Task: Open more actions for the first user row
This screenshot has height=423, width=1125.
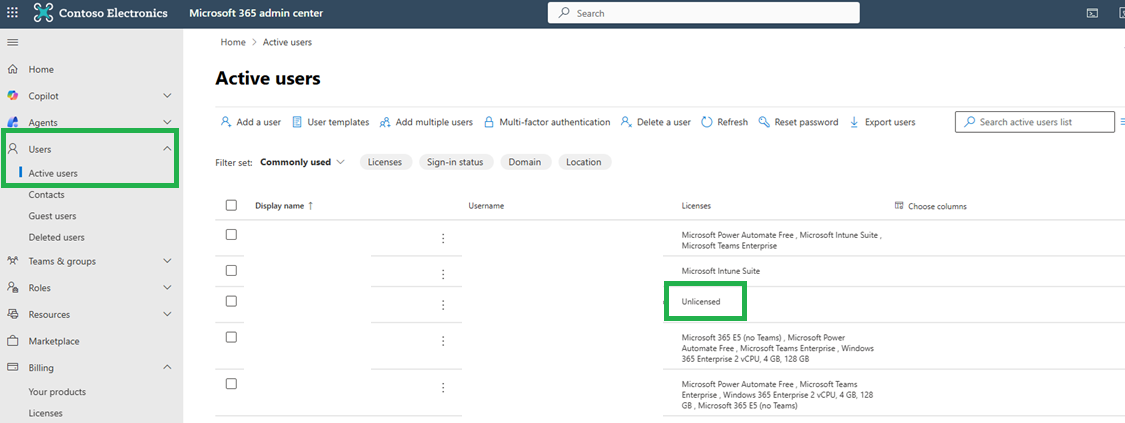Action: (x=443, y=238)
